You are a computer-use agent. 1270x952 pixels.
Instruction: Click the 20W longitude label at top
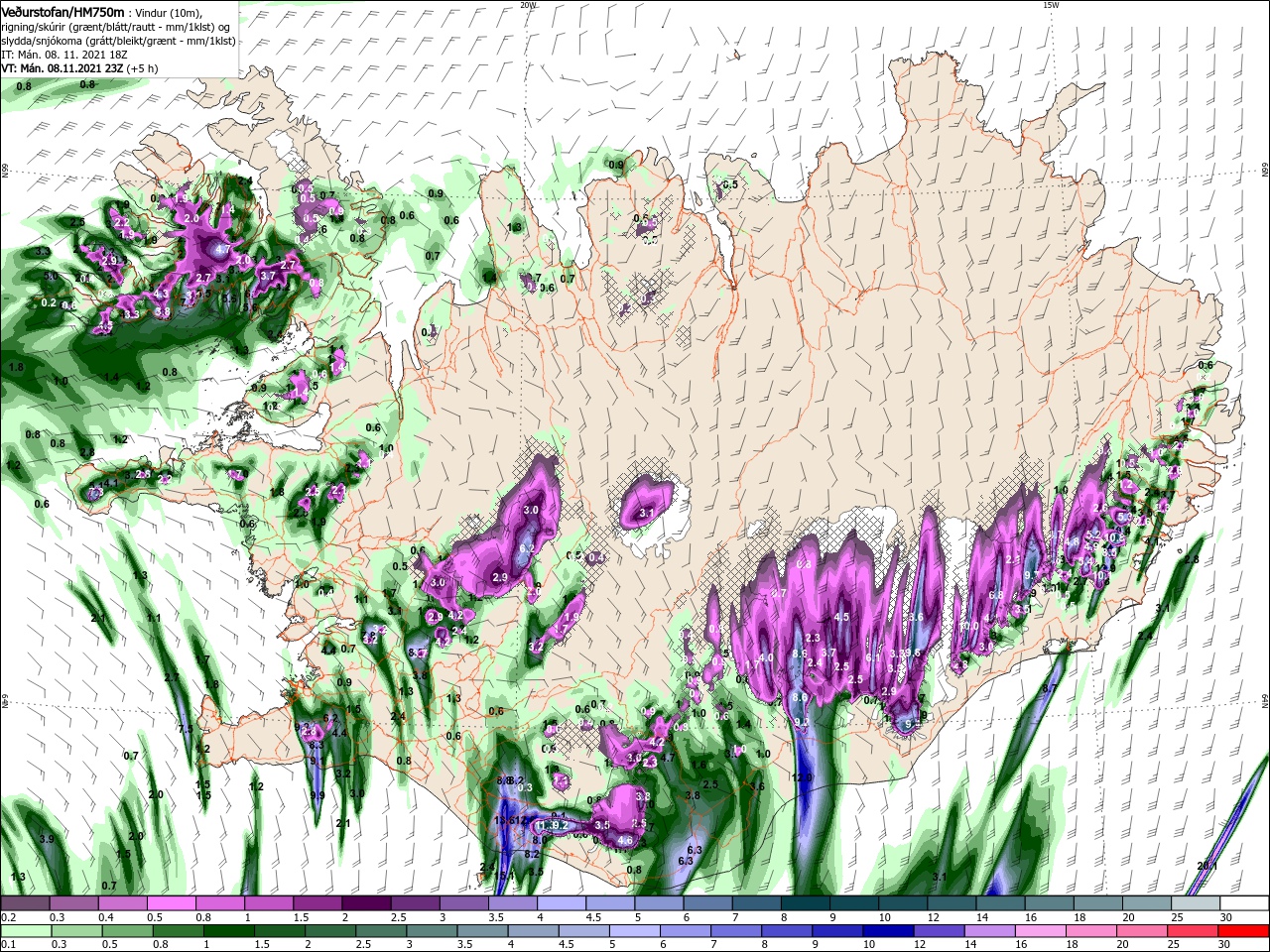point(528,5)
